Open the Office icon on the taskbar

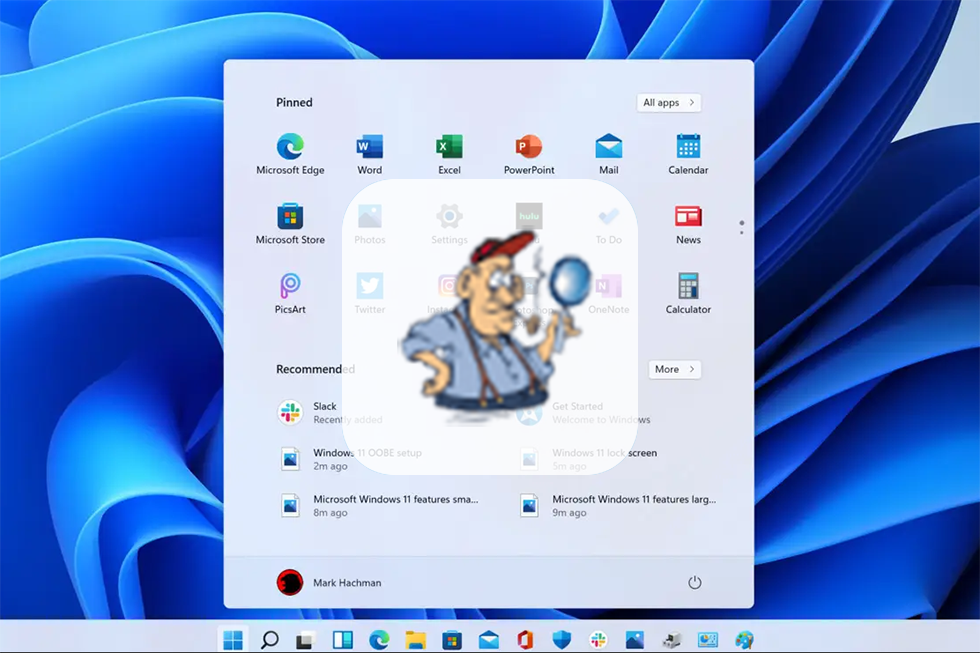click(525, 639)
